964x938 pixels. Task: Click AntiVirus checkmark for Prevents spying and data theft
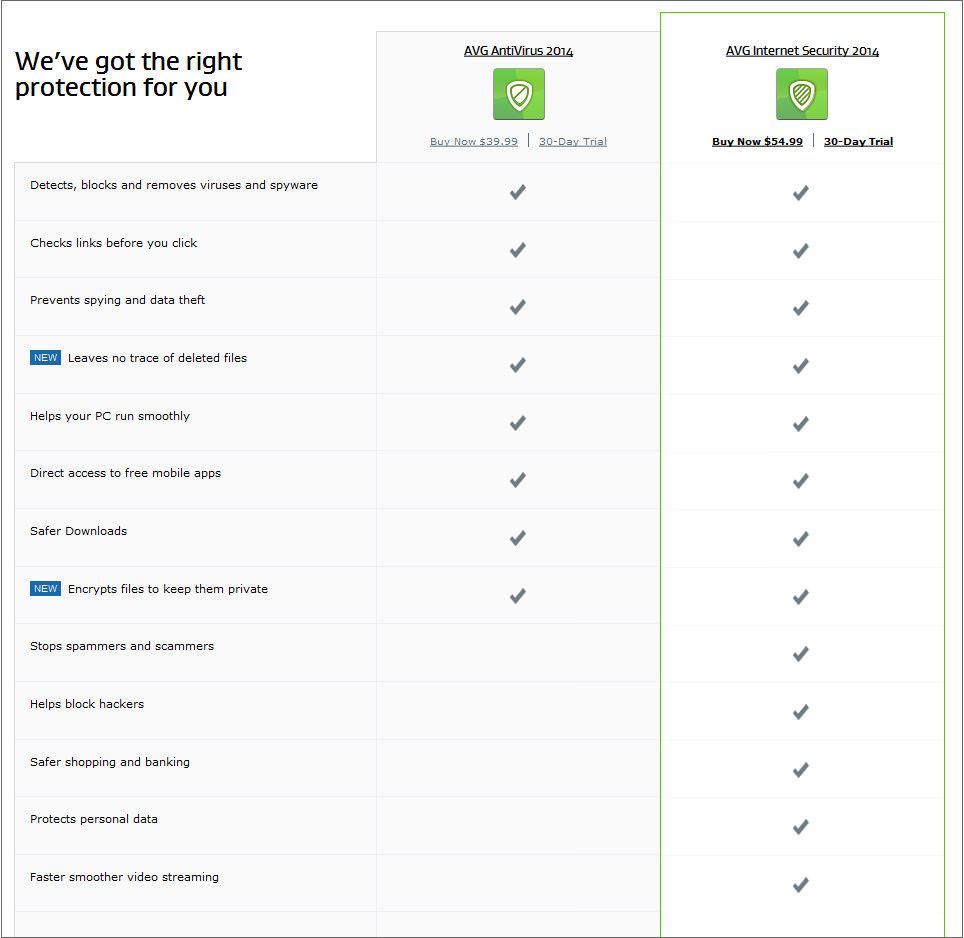(x=518, y=307)
